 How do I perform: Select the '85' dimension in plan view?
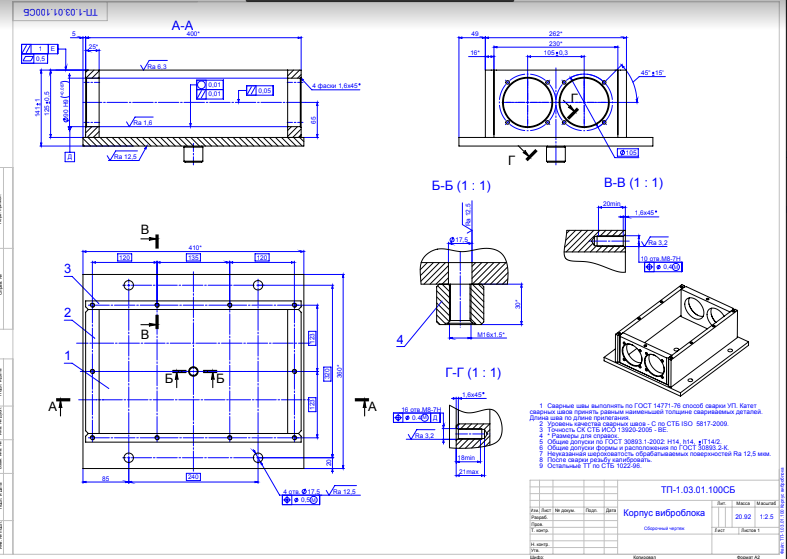click(x=105, y=479)
